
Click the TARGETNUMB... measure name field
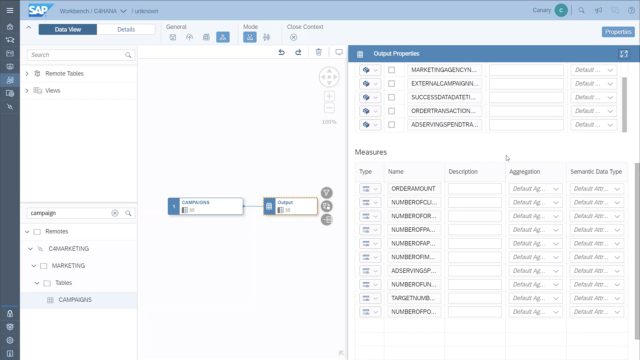click(x=414, y=298)
